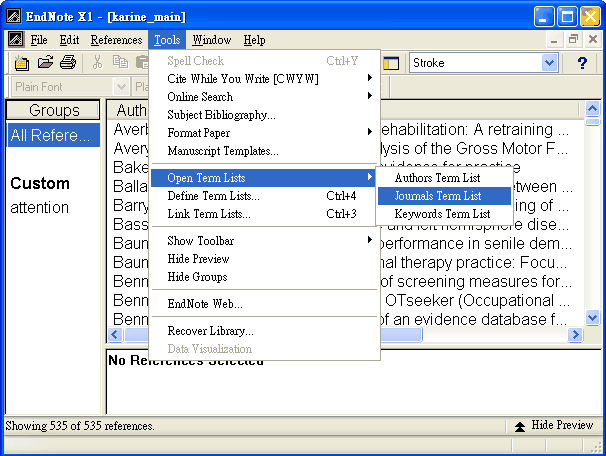Open the Edit menu
The height and width of the screenshot is (456, 606).
69,40
